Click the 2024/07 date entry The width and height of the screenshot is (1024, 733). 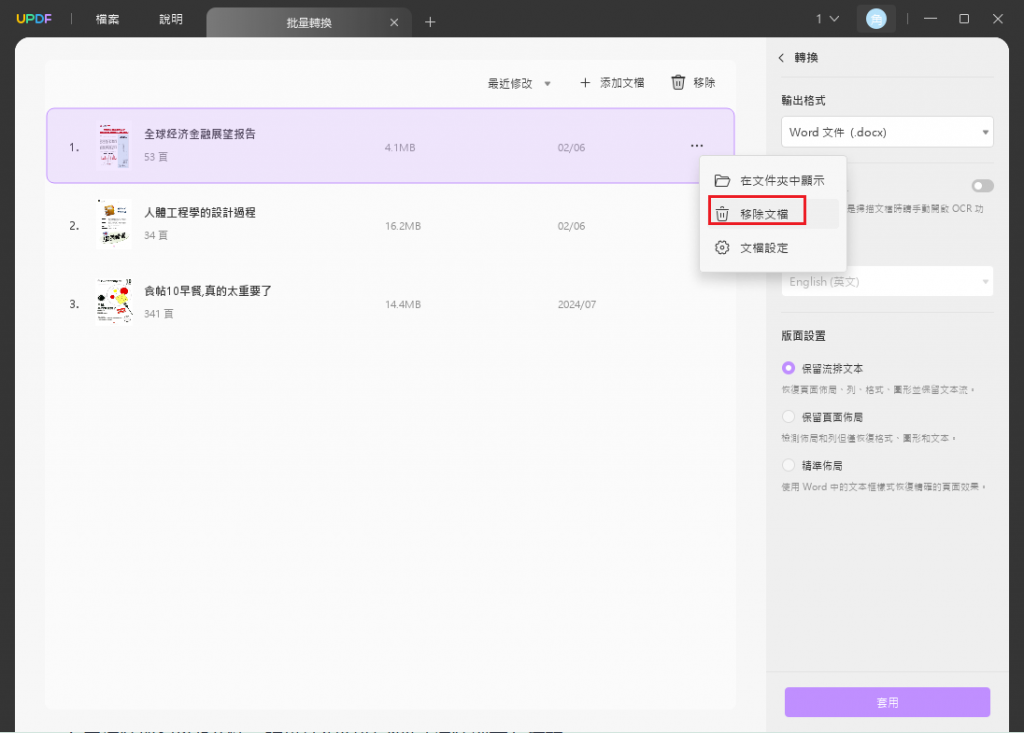coord(577,304)
